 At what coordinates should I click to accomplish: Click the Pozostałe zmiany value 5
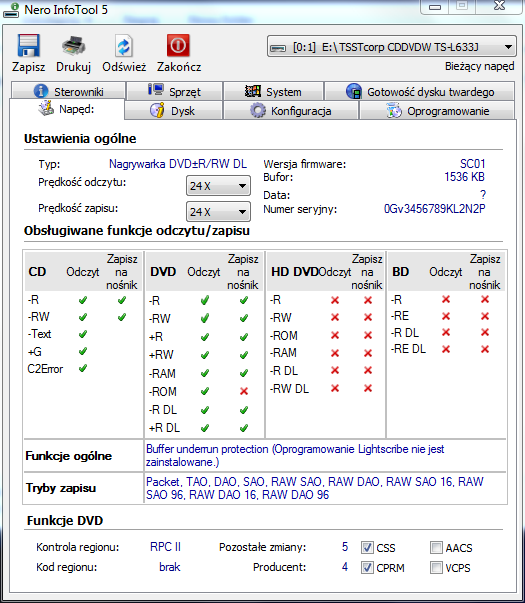[x=345, y=547]
